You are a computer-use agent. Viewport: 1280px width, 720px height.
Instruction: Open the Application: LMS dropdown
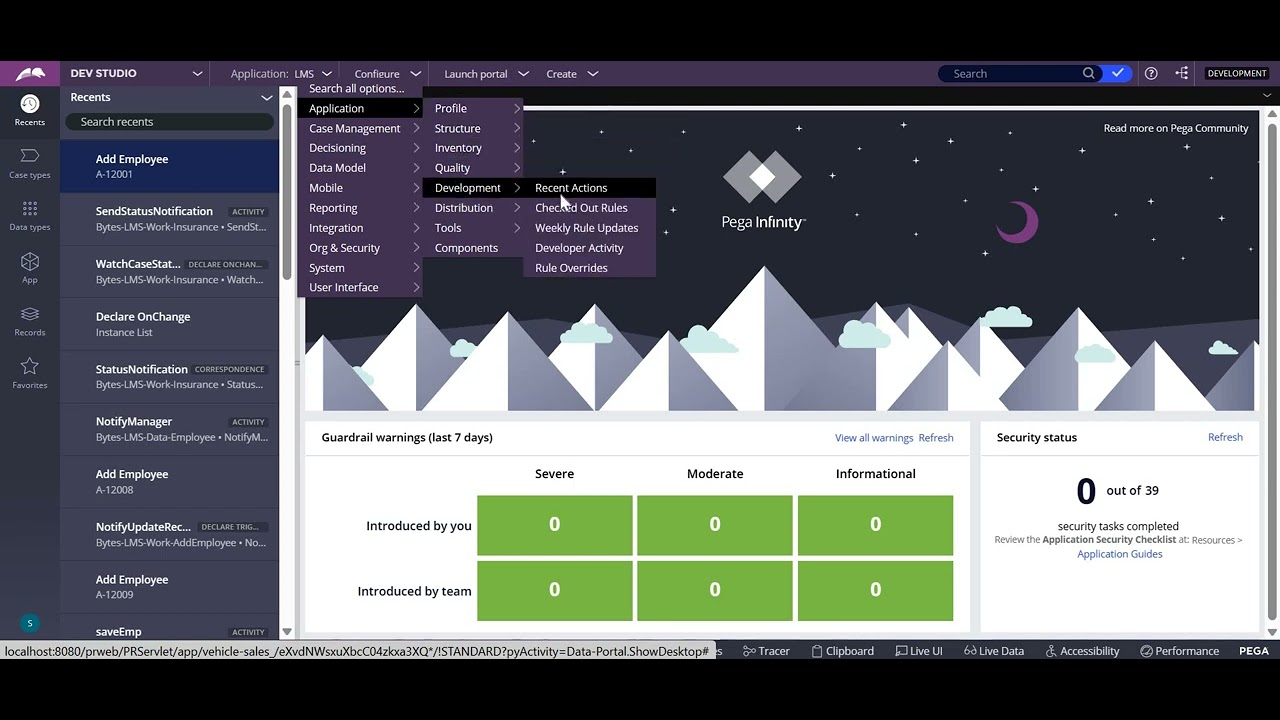[x=281, y=74]
